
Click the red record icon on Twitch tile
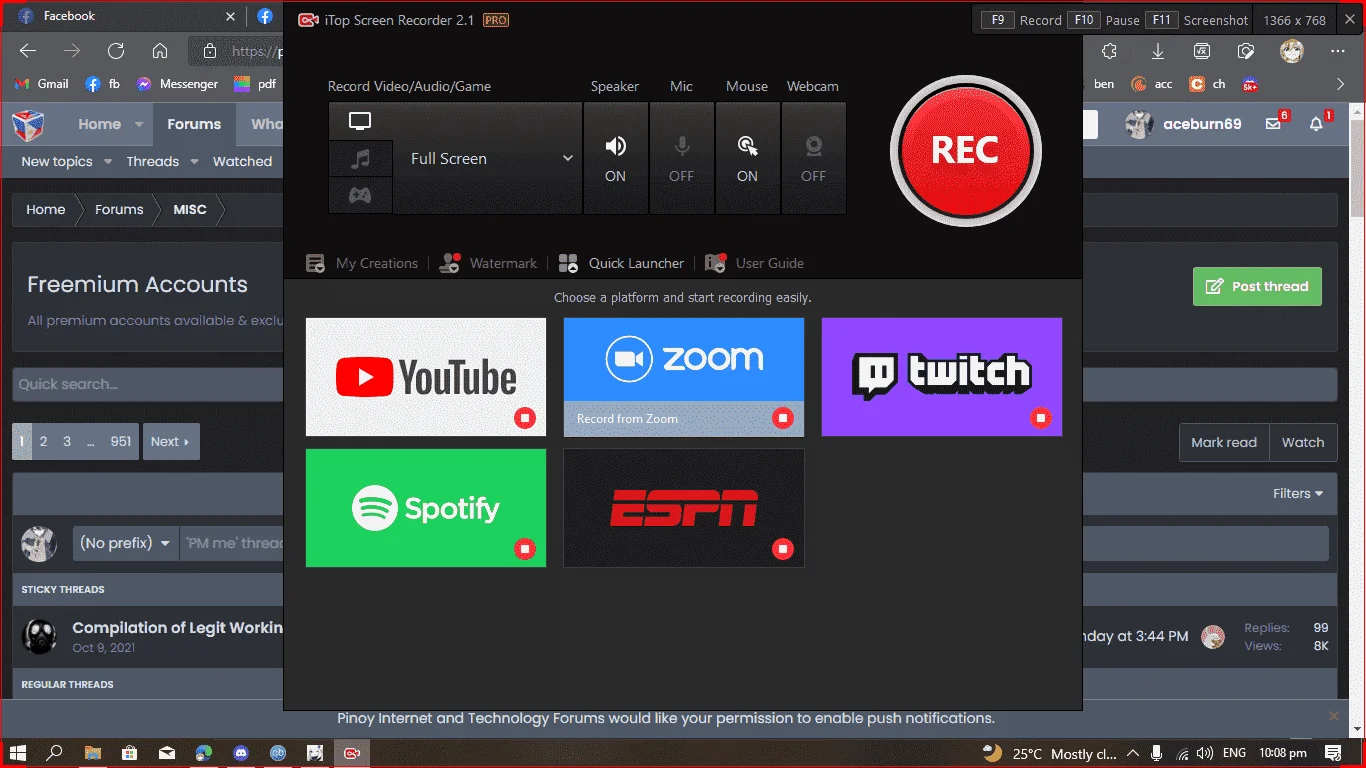point(1041,418)
